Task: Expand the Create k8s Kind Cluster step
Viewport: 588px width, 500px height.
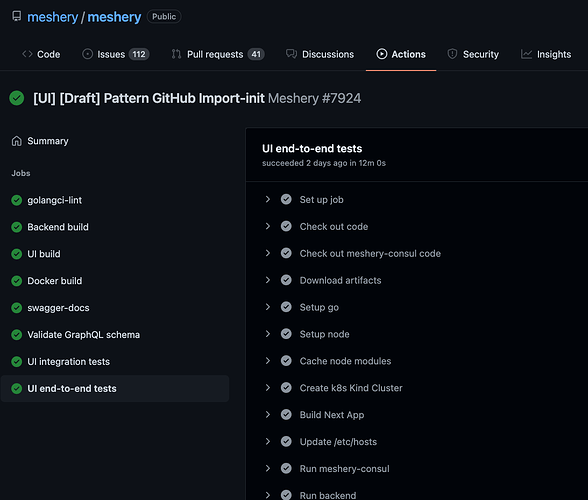Action: (x=268, y=387)
